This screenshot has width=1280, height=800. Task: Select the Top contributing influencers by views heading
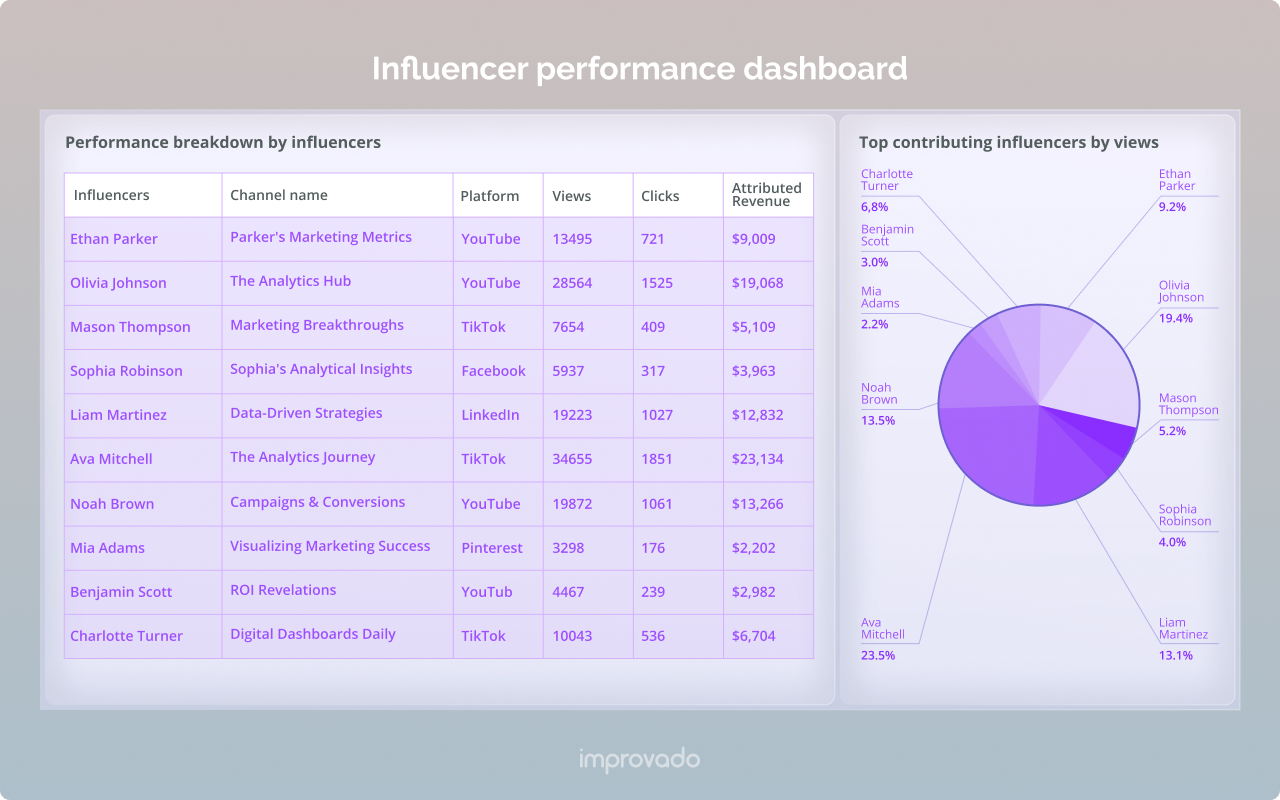coord(1009,142)
